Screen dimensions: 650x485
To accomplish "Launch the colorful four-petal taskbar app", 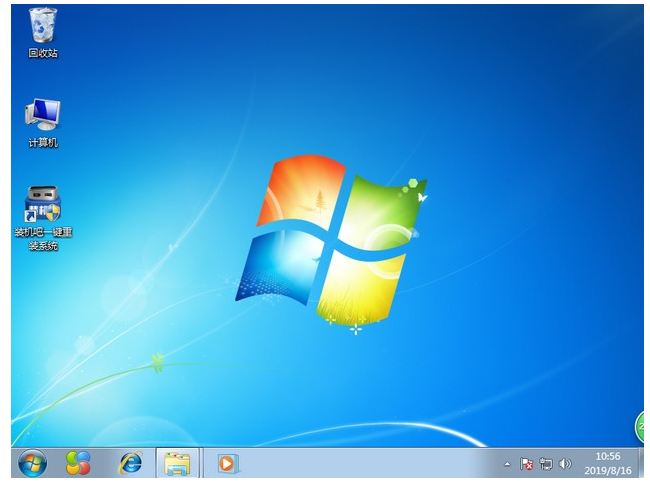I will tap(78, 463).
